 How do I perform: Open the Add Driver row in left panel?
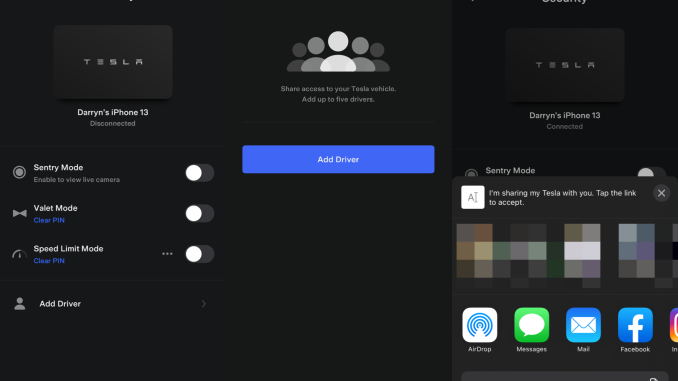(112, 304)
